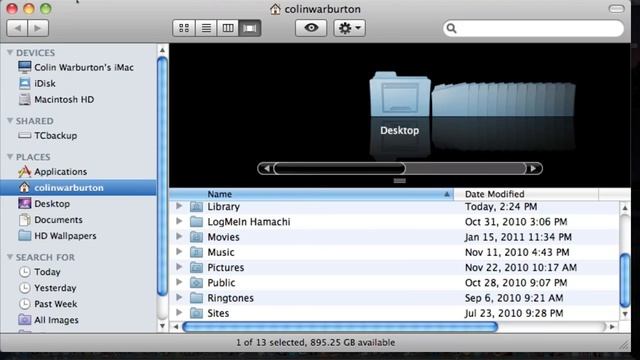Select the Music folder icon

click(196, 252)
